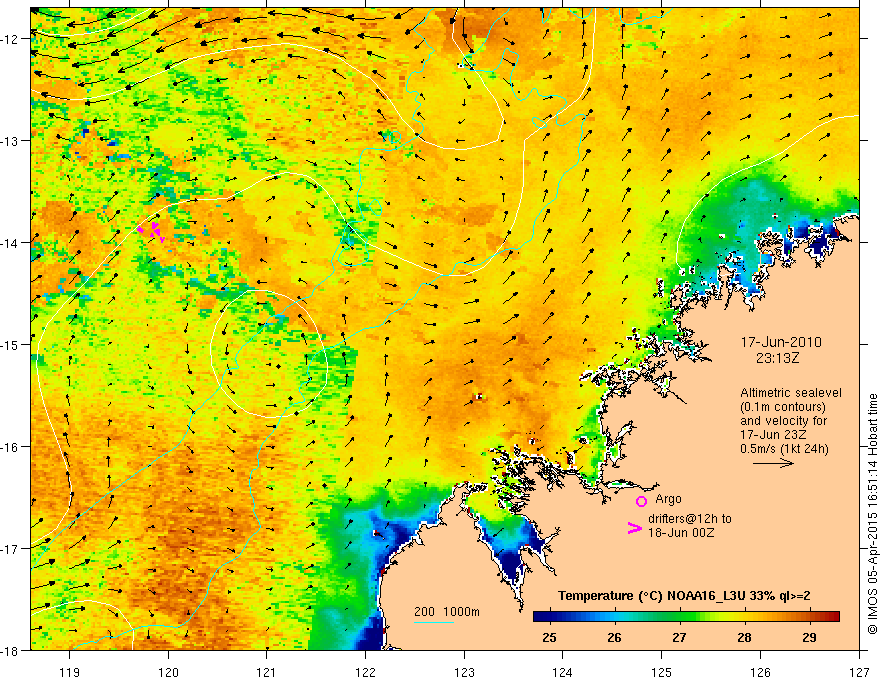Click the 0.5m/s velocity scale arrow
Viewport: 880px width, 680px height.
tap(773, 463)
